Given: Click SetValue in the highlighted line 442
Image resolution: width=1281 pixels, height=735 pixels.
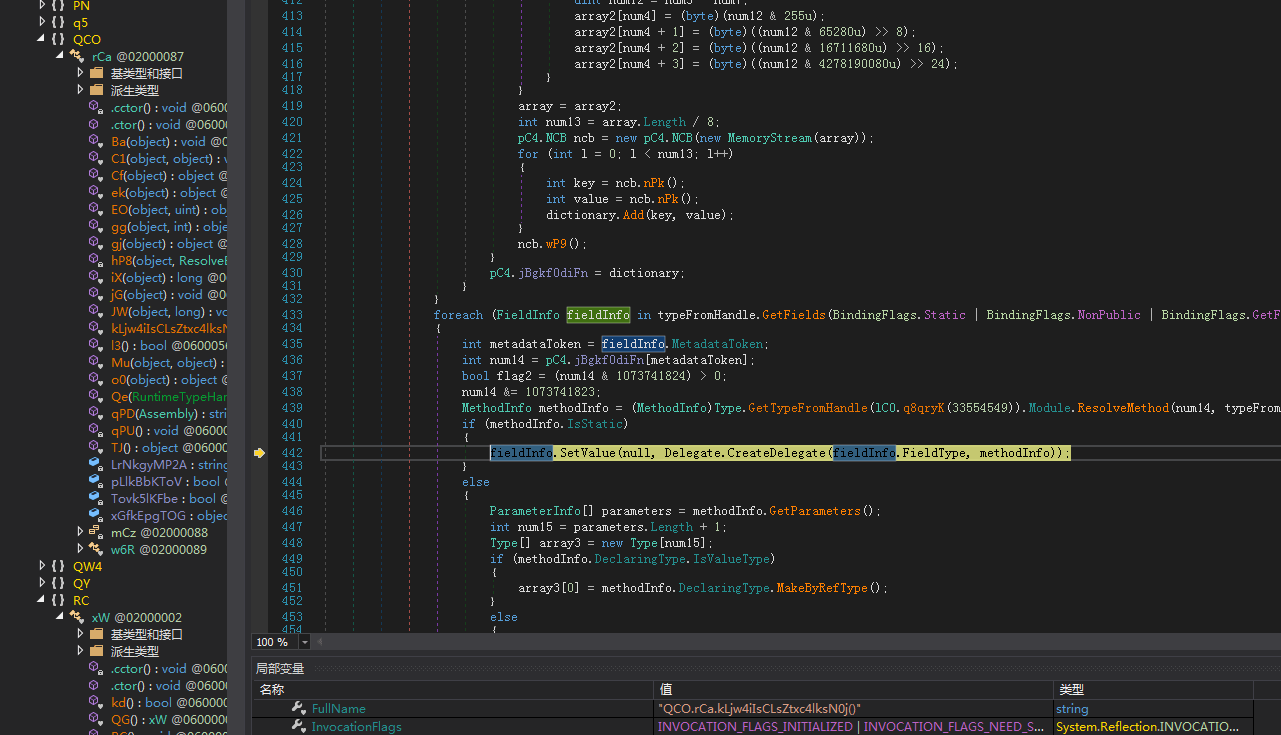Looking at the screenshot, I should coord(587,453).
